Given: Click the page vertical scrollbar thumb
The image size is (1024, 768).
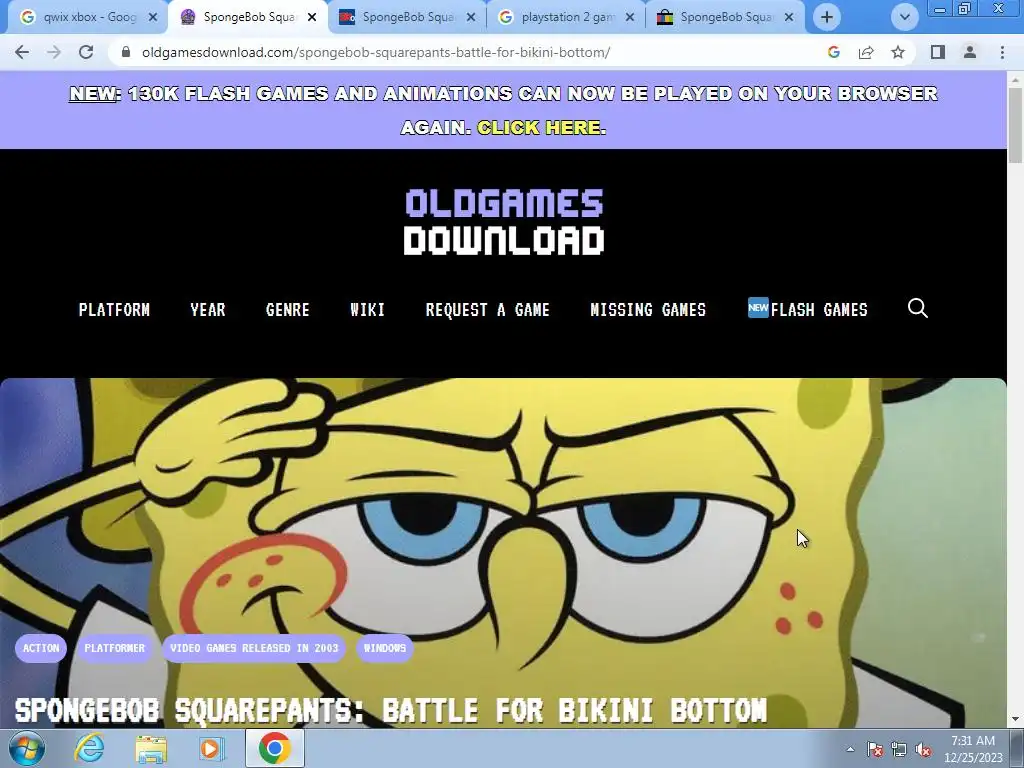Looking at the screenshot, I should pyautogui.click(x=1016, y=125).
